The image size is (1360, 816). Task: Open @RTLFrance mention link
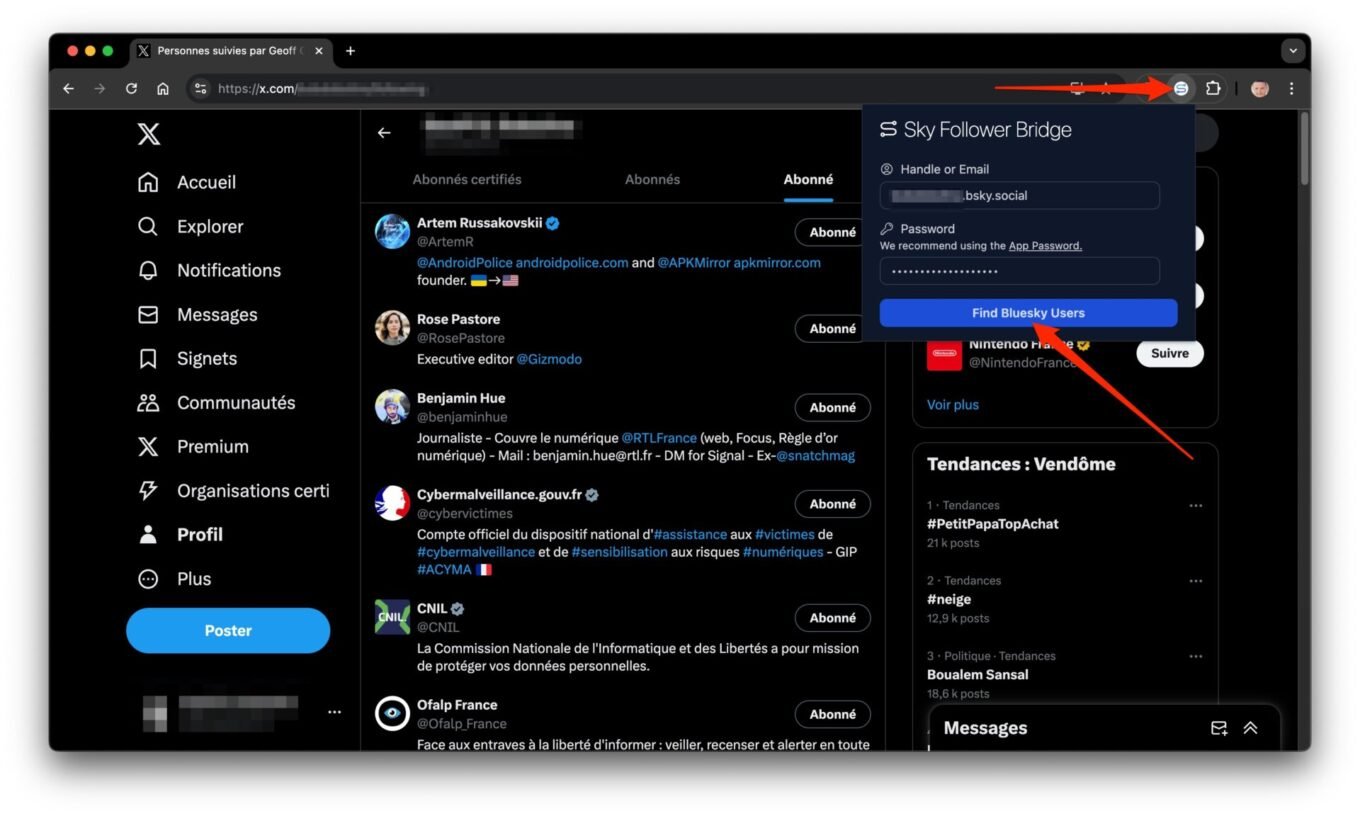661,438
